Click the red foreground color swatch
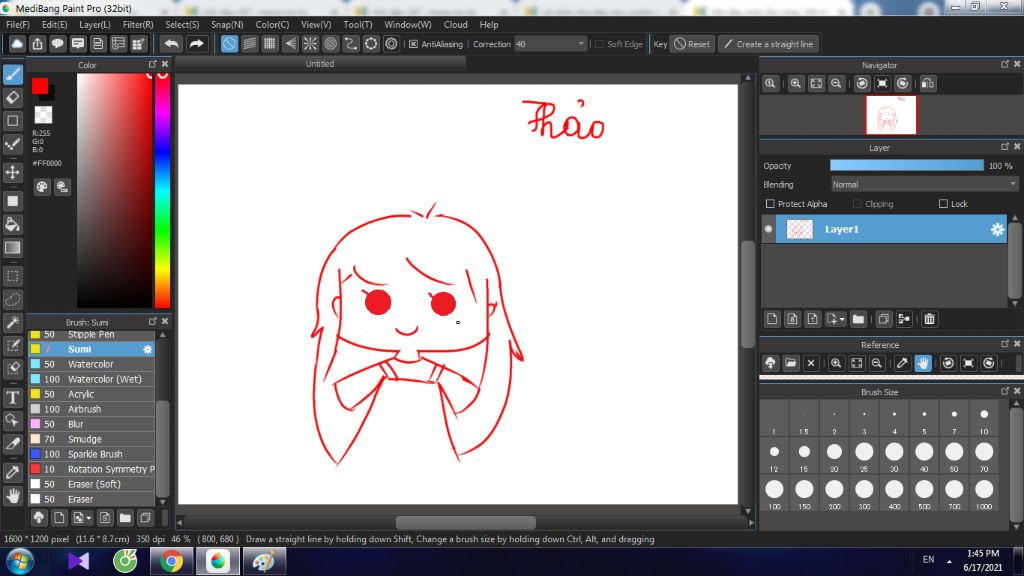The image size is (1024, 576). tap(40, 86)
